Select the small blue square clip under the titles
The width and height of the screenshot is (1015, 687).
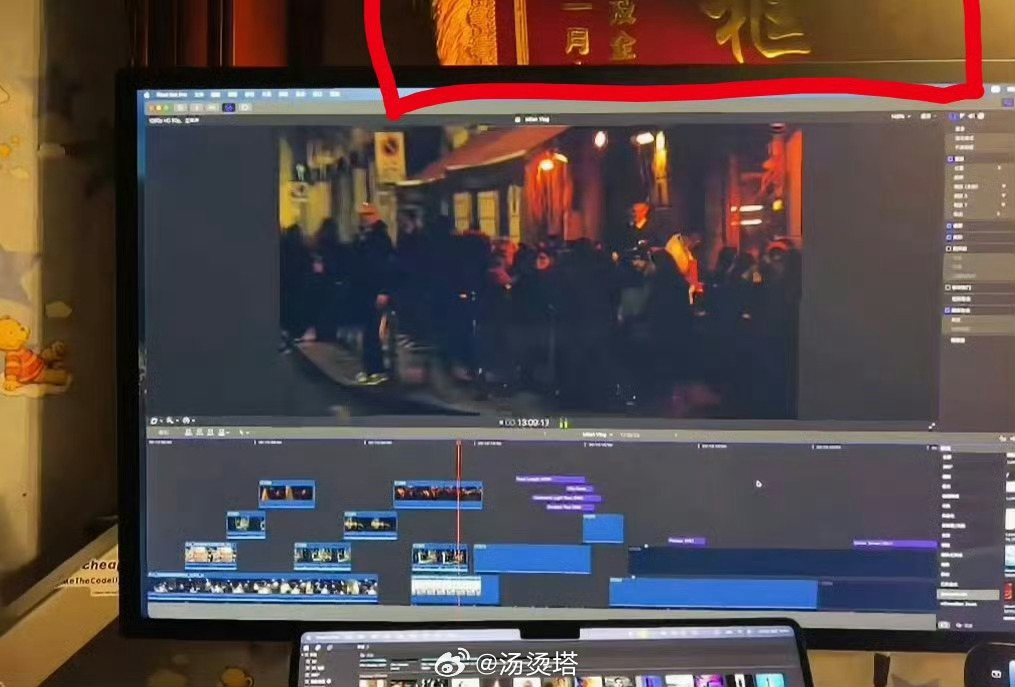[x=603, y=528]
